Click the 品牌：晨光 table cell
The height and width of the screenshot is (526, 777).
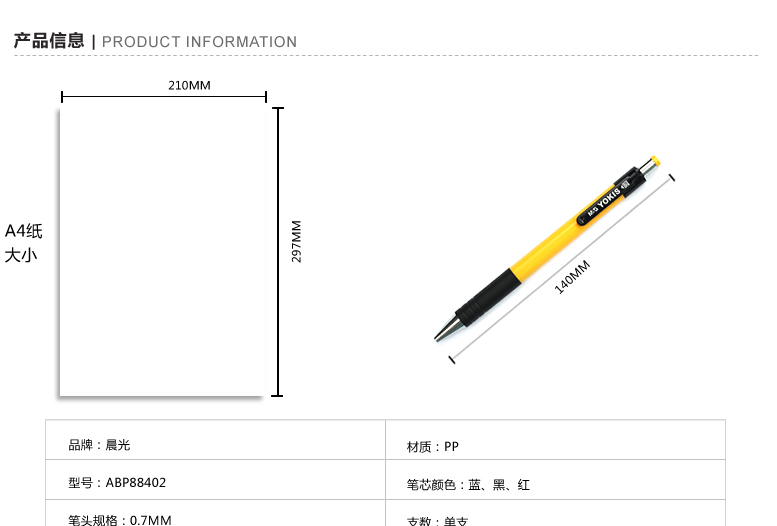point(216,440)
